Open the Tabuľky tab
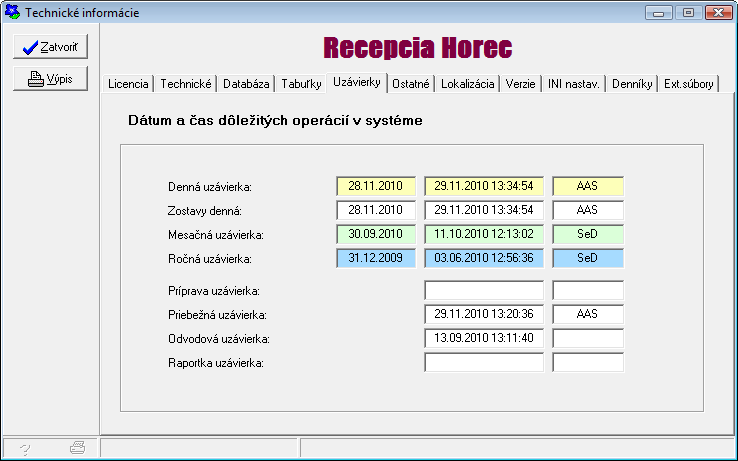 click(x=302, y=85)
